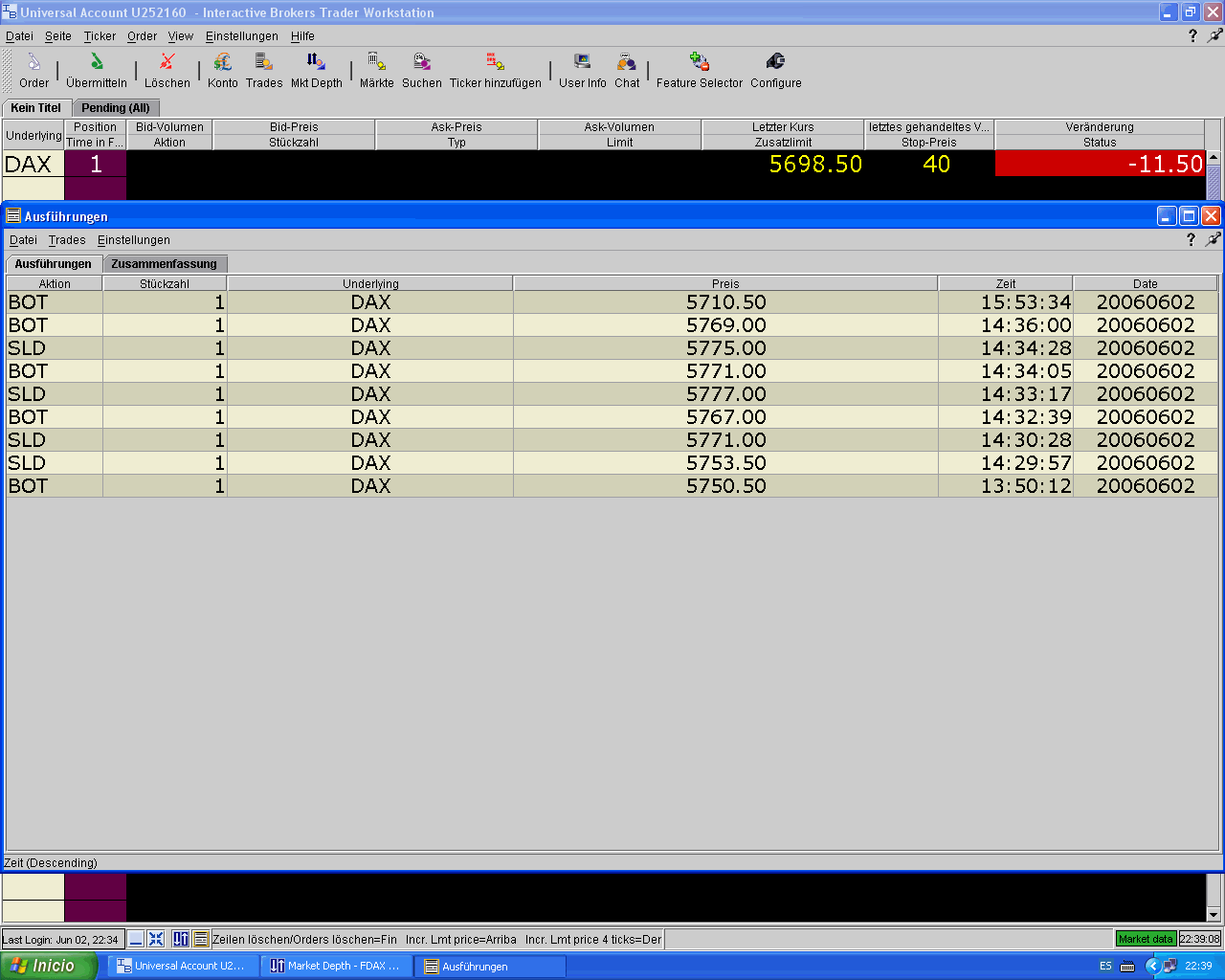The width and height of the screenshot is (1225, 980).
Task: Open the Order menu in menu bar
Action: click(x=142, y=35)
